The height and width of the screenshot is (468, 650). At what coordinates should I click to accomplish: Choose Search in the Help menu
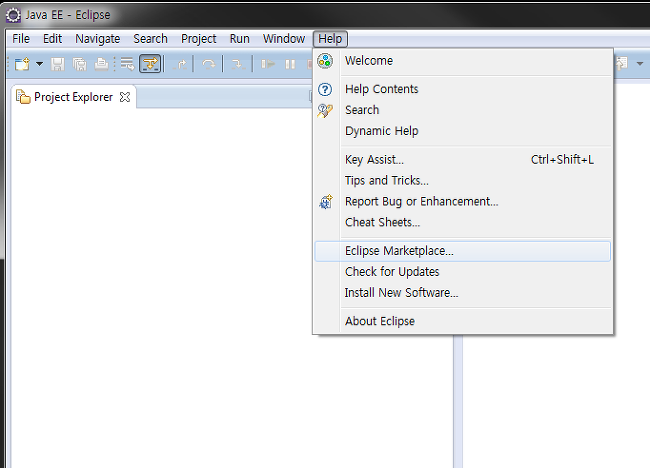click(463, 110)
